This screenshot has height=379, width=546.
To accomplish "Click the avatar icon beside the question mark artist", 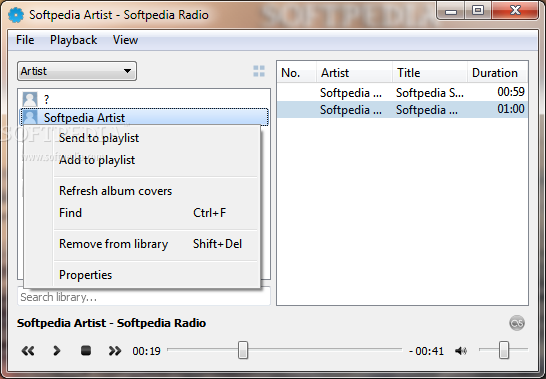I will tap(30, 99).
